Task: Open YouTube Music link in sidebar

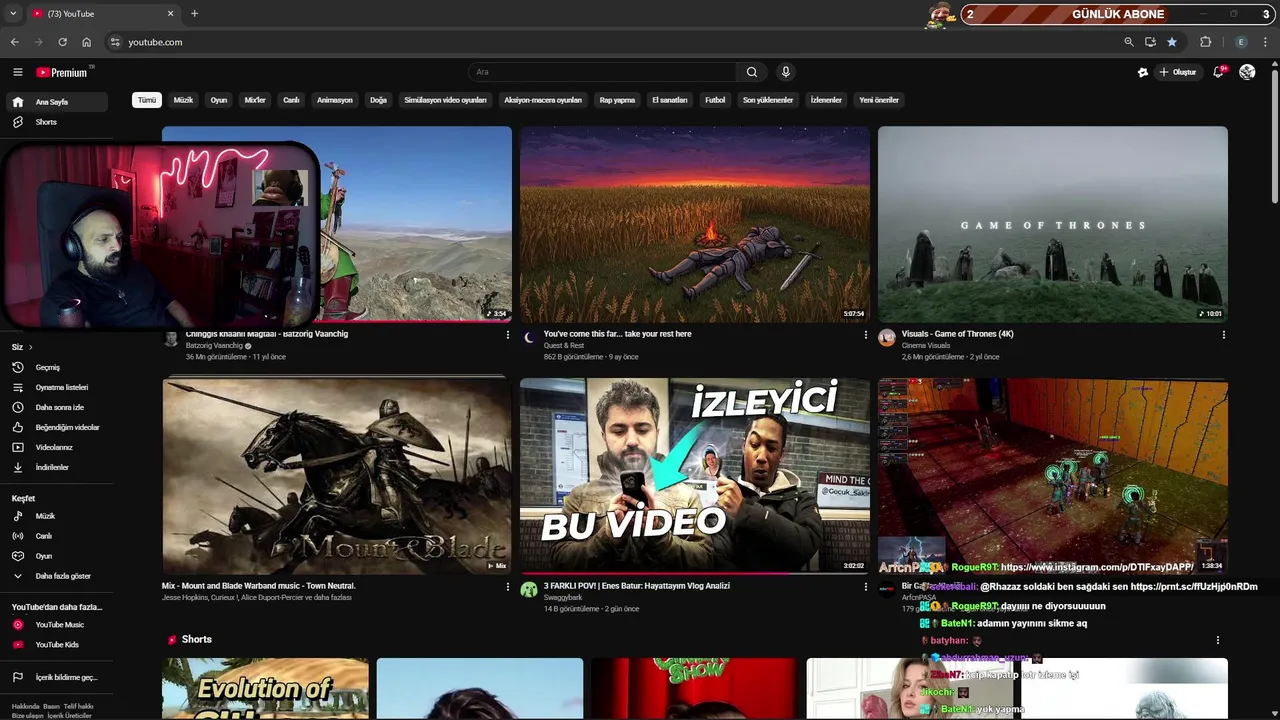Action: tap(56, 625)
